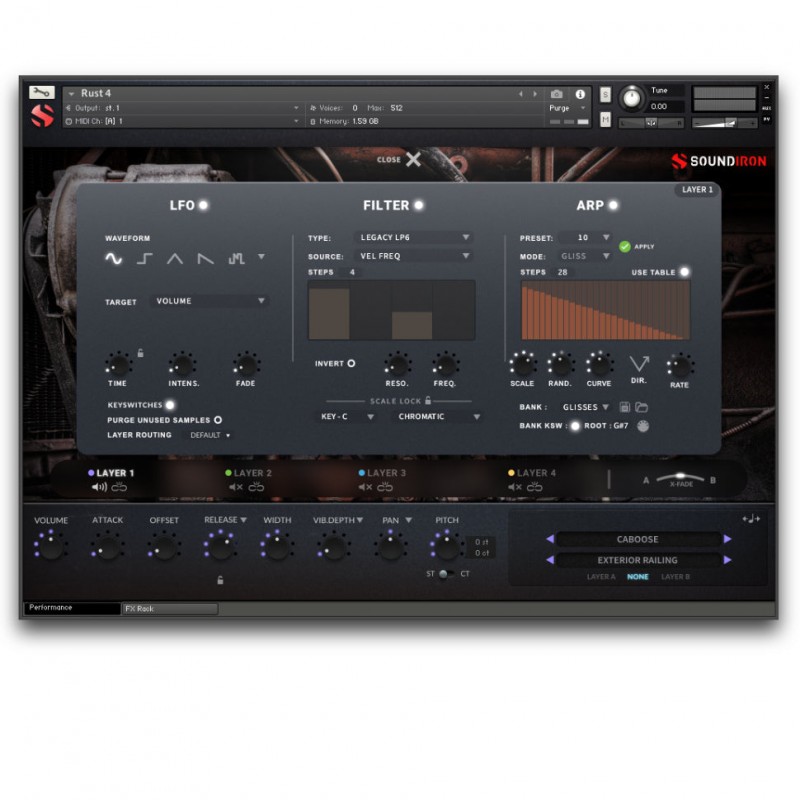The height and width of the screenshot is (800, 800).
Task: Click the snapshot camera icon
Action: tap(557, 94)
